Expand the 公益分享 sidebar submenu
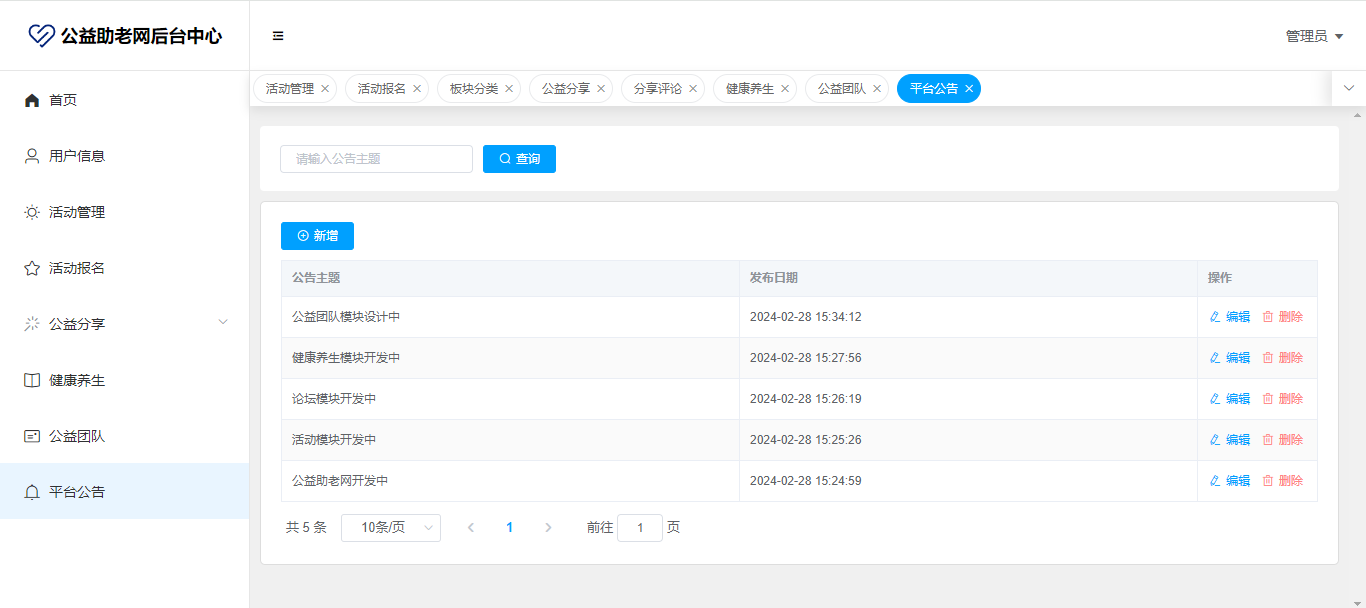This screenshot has height=608, width=1366. (223, 322)
